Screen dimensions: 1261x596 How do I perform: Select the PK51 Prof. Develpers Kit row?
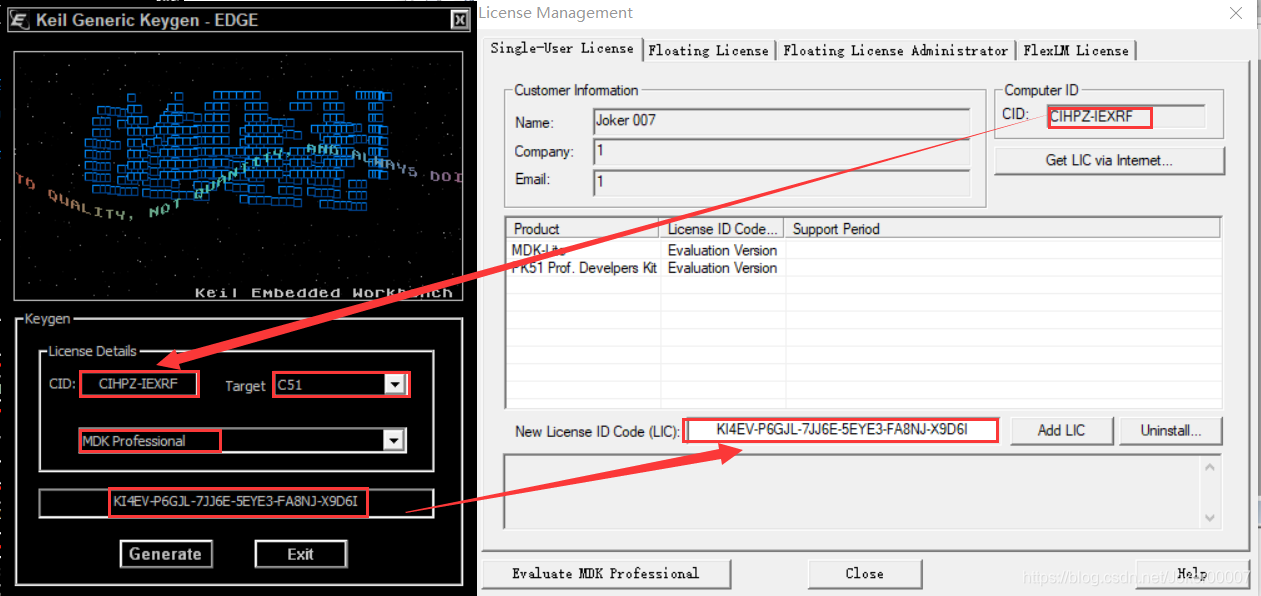(864, 268)
